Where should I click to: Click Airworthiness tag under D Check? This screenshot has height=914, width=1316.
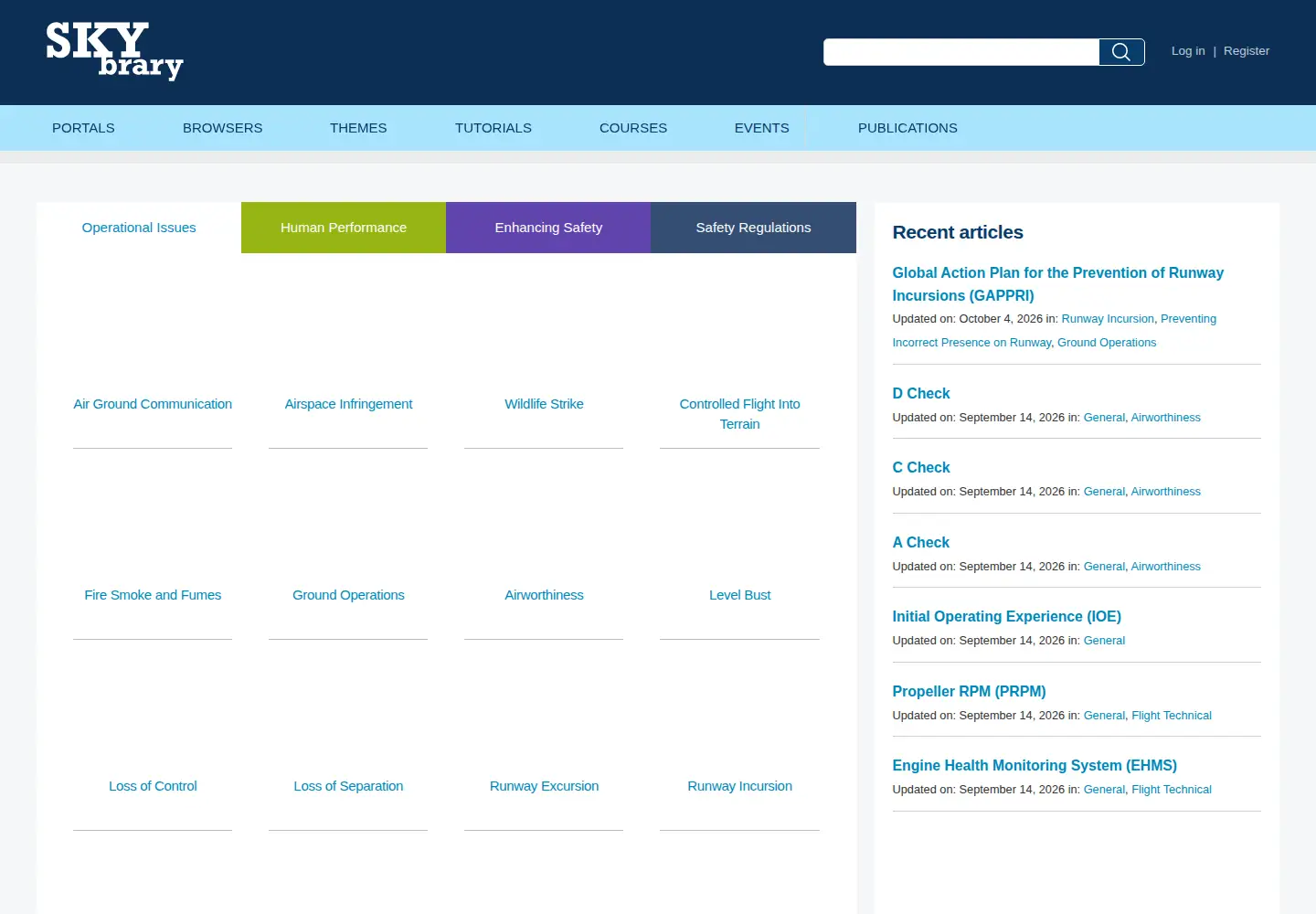point(1165,418)
